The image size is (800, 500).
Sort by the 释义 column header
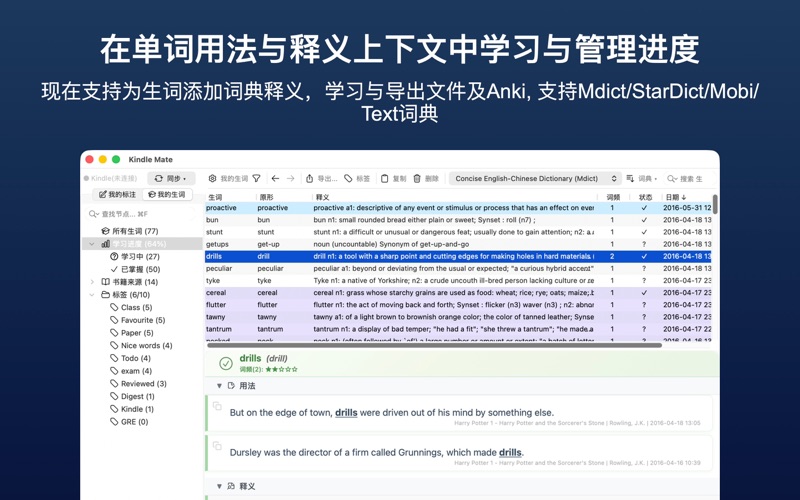[x=454, y=197]
